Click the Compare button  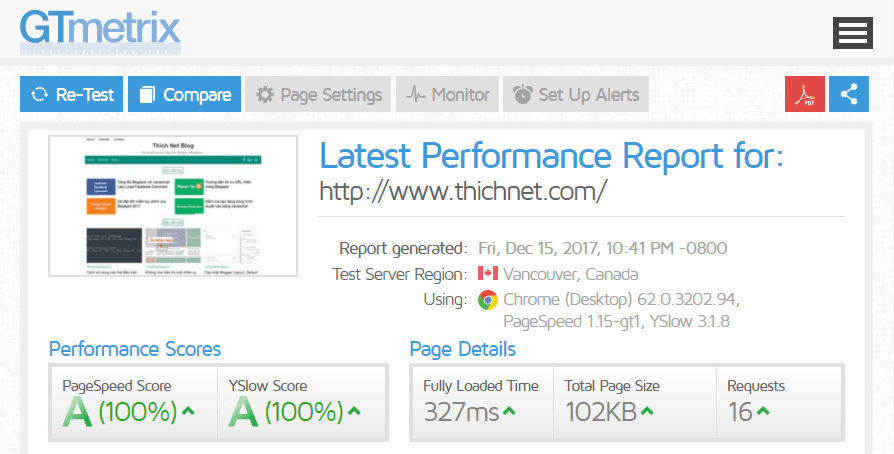click(184, 94)
